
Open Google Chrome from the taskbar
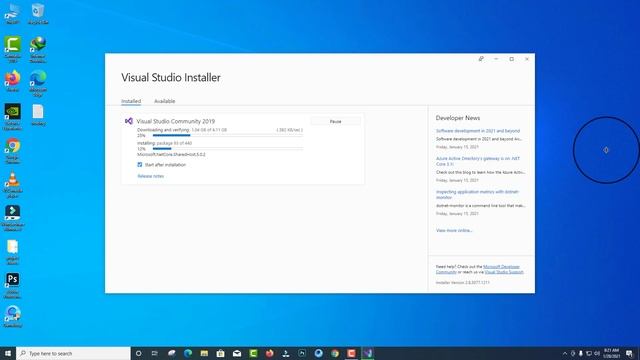tap(335, 353)
